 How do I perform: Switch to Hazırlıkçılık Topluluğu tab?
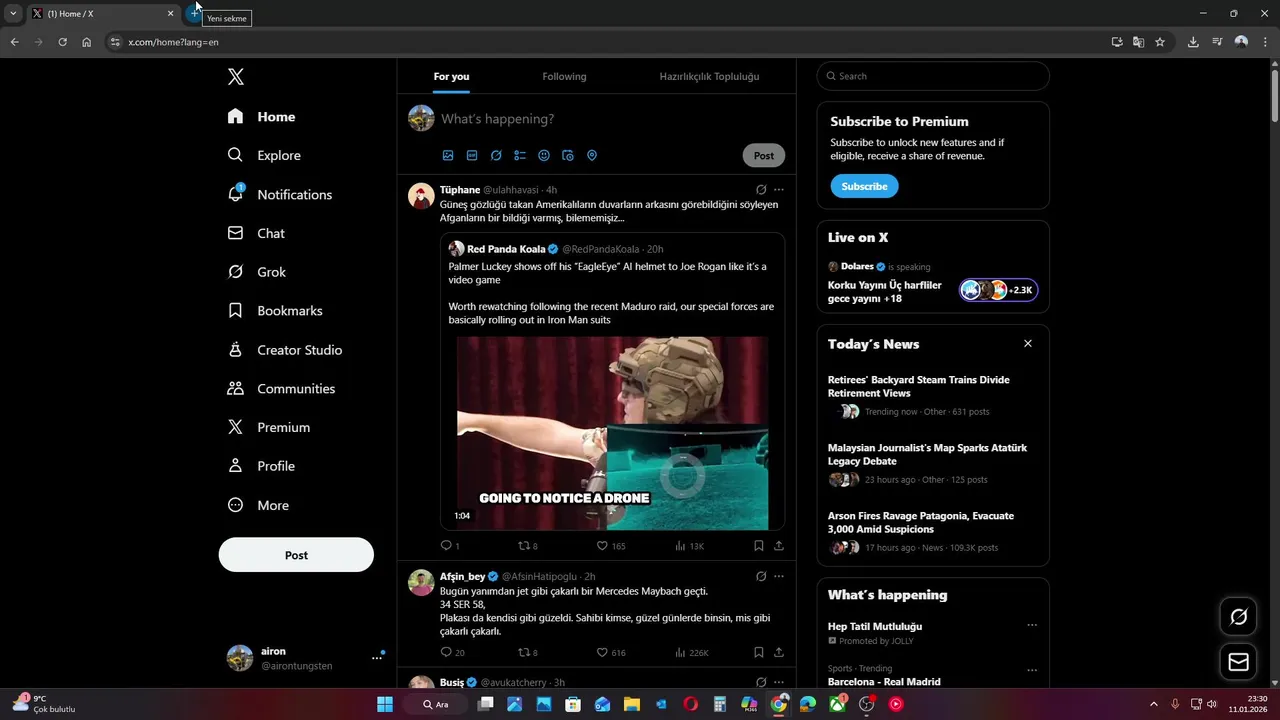coord(709,77)
